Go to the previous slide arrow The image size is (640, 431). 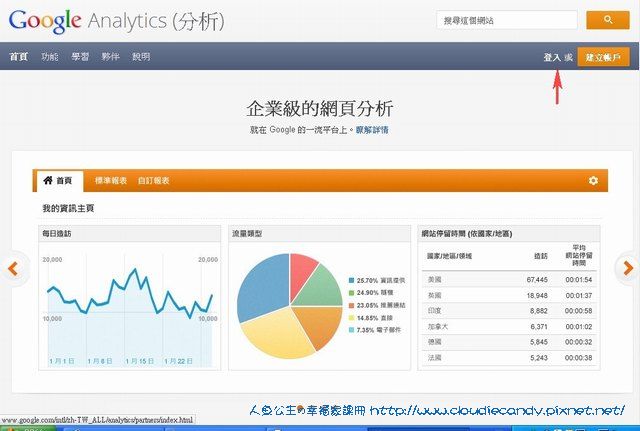pos(13,269)
